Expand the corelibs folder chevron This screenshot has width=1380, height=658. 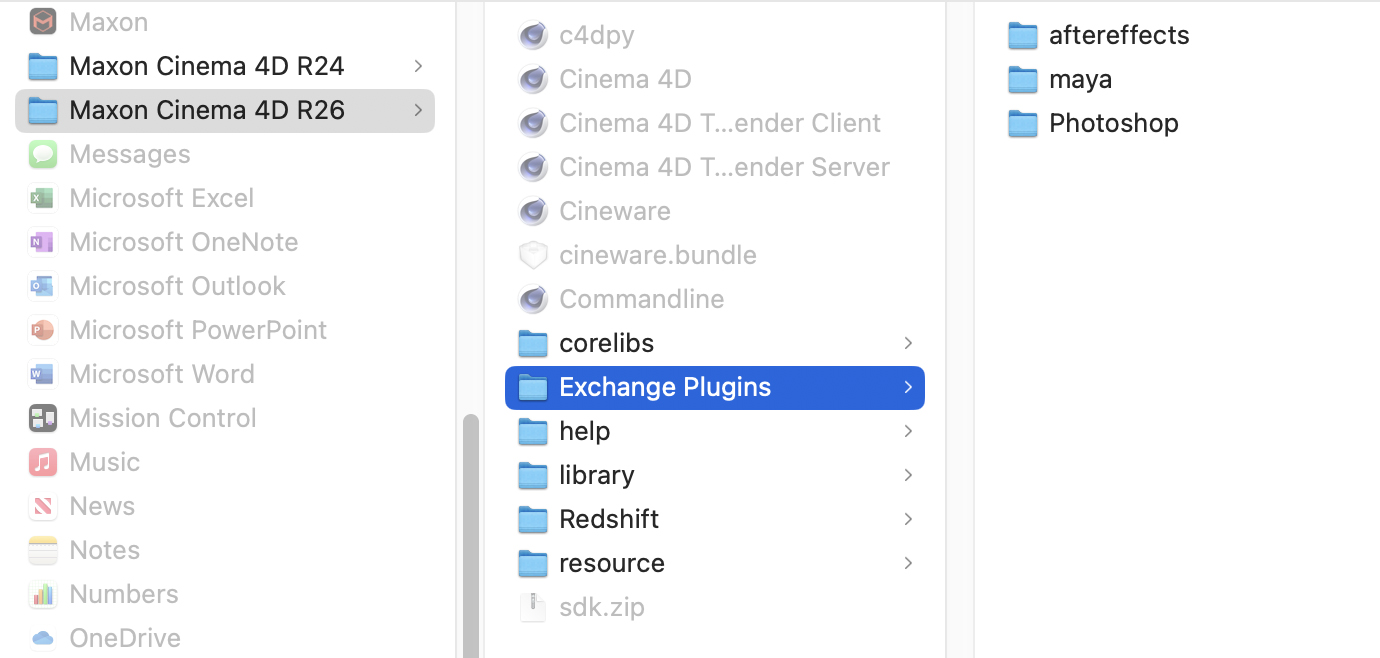pos(908,343)
